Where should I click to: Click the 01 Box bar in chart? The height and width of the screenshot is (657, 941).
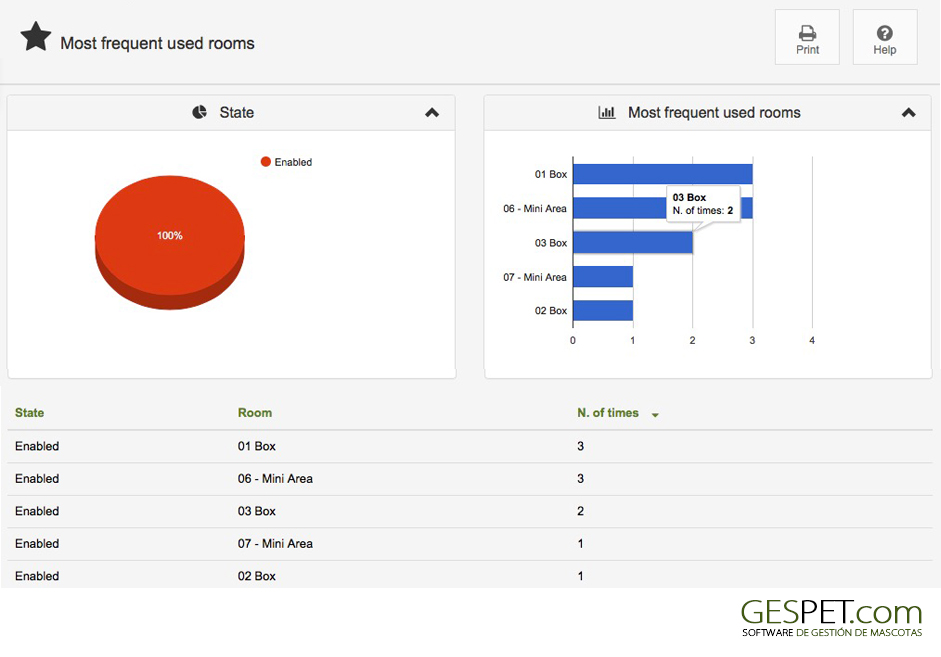[x=663, y=174]
